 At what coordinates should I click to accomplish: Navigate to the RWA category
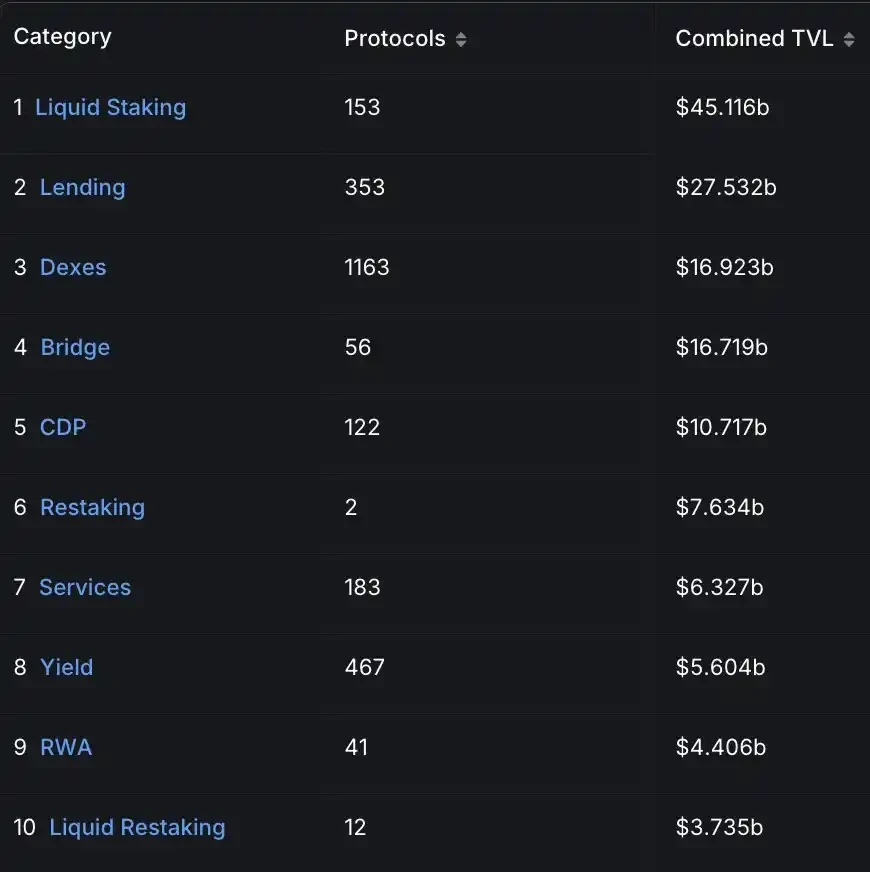(x=66, y=747)
